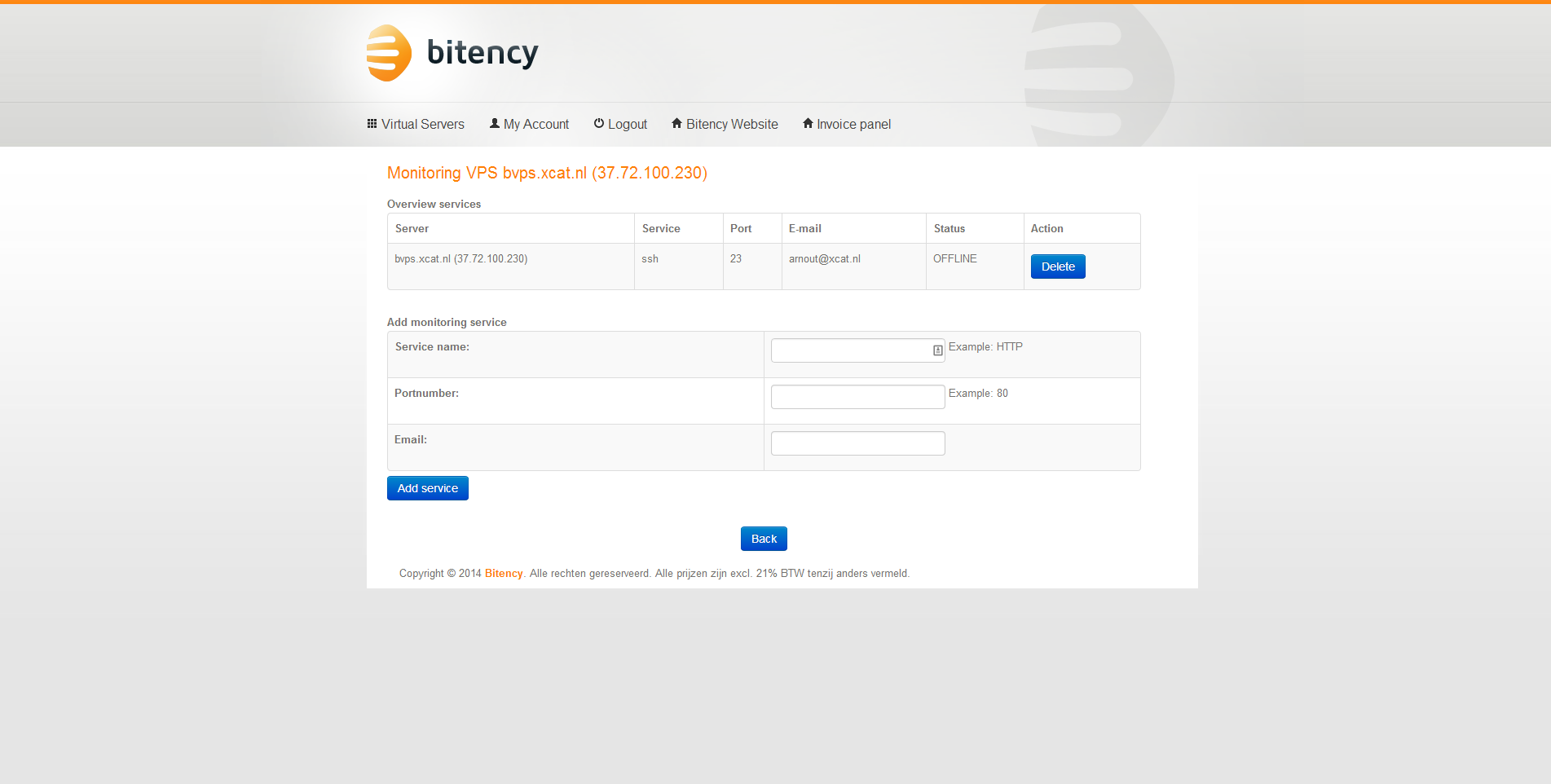Click the OFFLINE status cell in table
Viewport: 1551px width, 784px height.
click(x=954, y=259)
